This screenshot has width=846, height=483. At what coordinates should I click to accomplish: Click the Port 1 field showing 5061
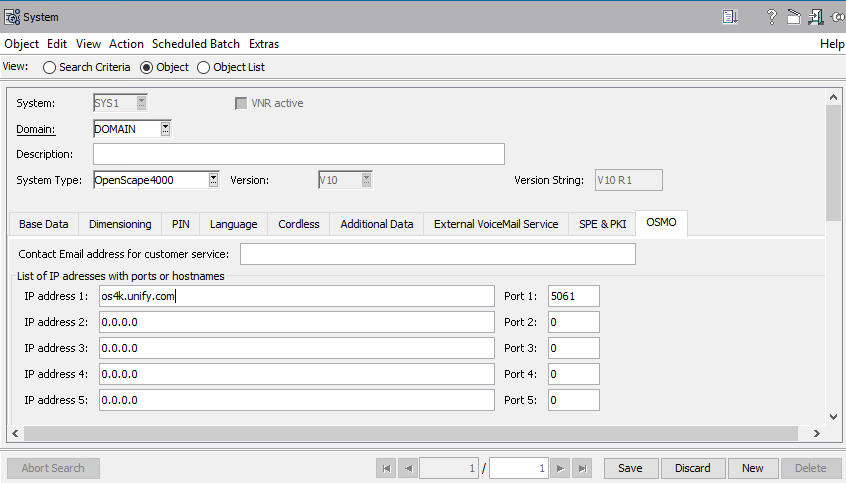[574, 296]
